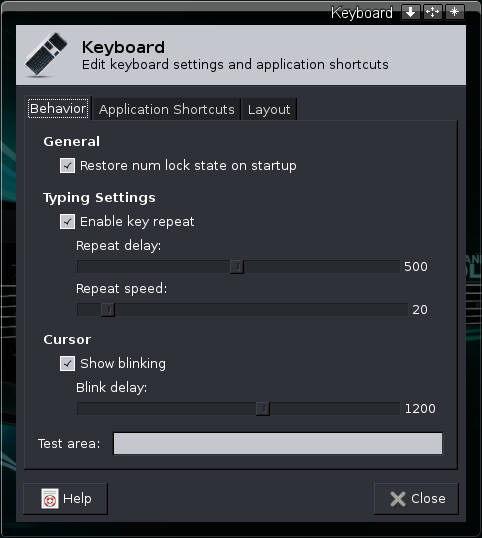Open the Application Shortcuts tab
The width and height of the screenshot is (482, 538).
(x=167, y=109)
